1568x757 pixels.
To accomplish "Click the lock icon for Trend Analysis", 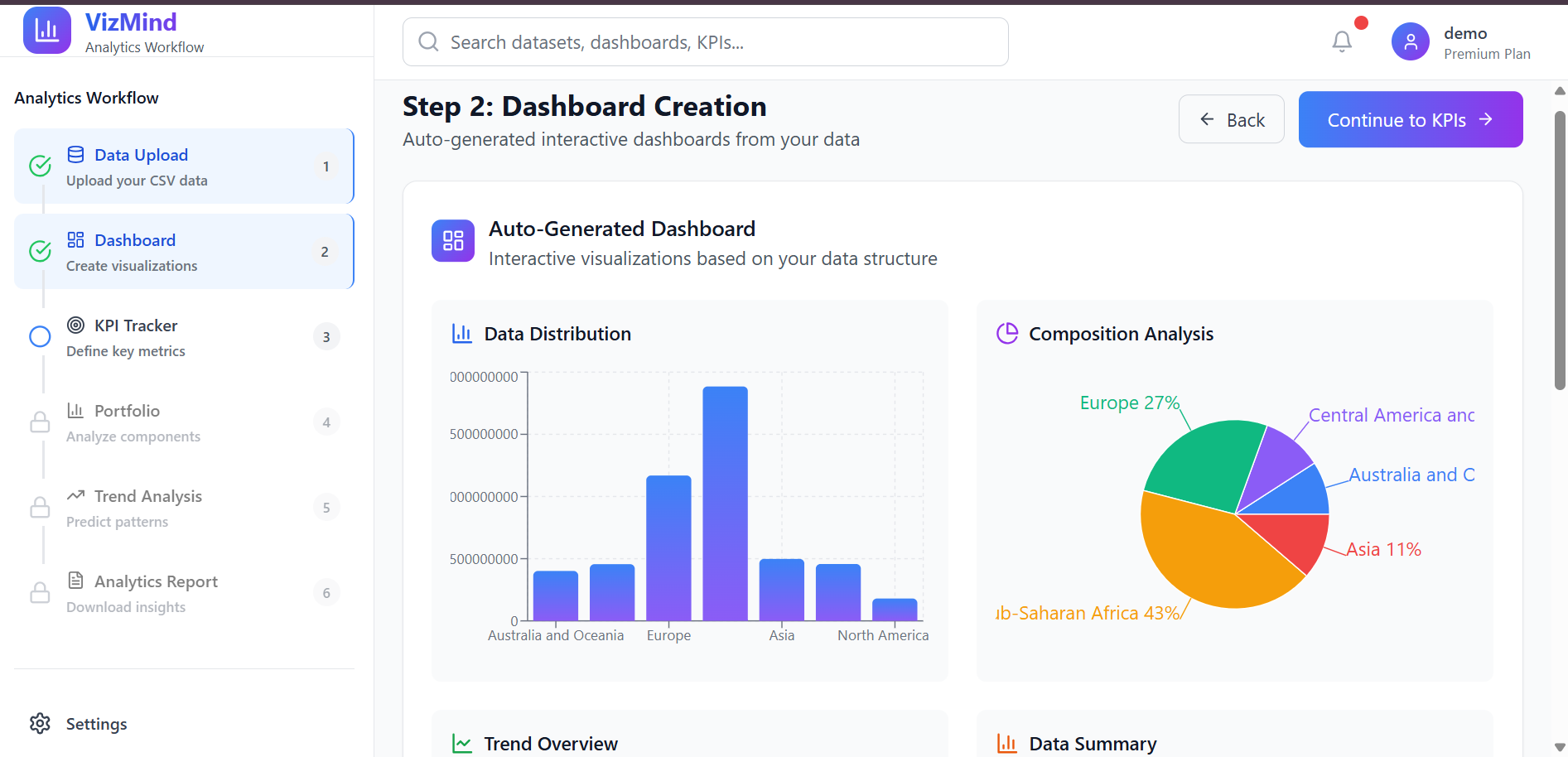I will [40, 507].
